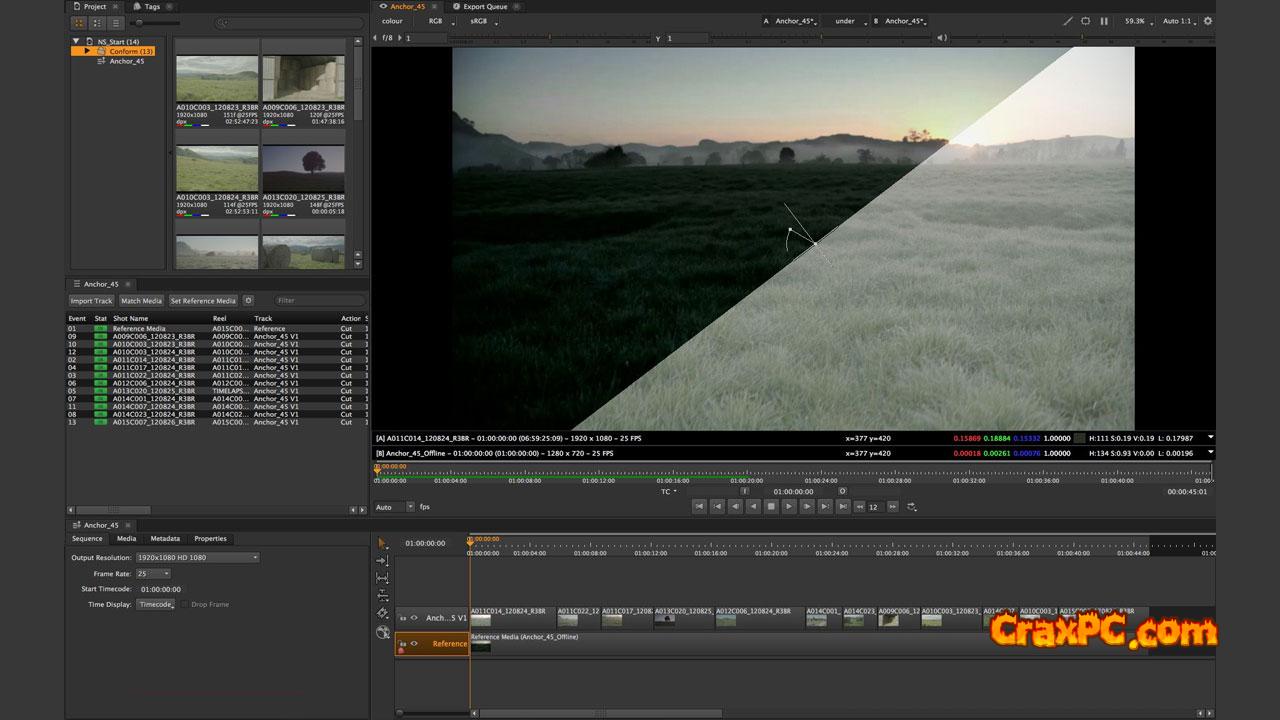Click the pause viewer icon
Screen dimensions: 1280x720
[1104, 21]
